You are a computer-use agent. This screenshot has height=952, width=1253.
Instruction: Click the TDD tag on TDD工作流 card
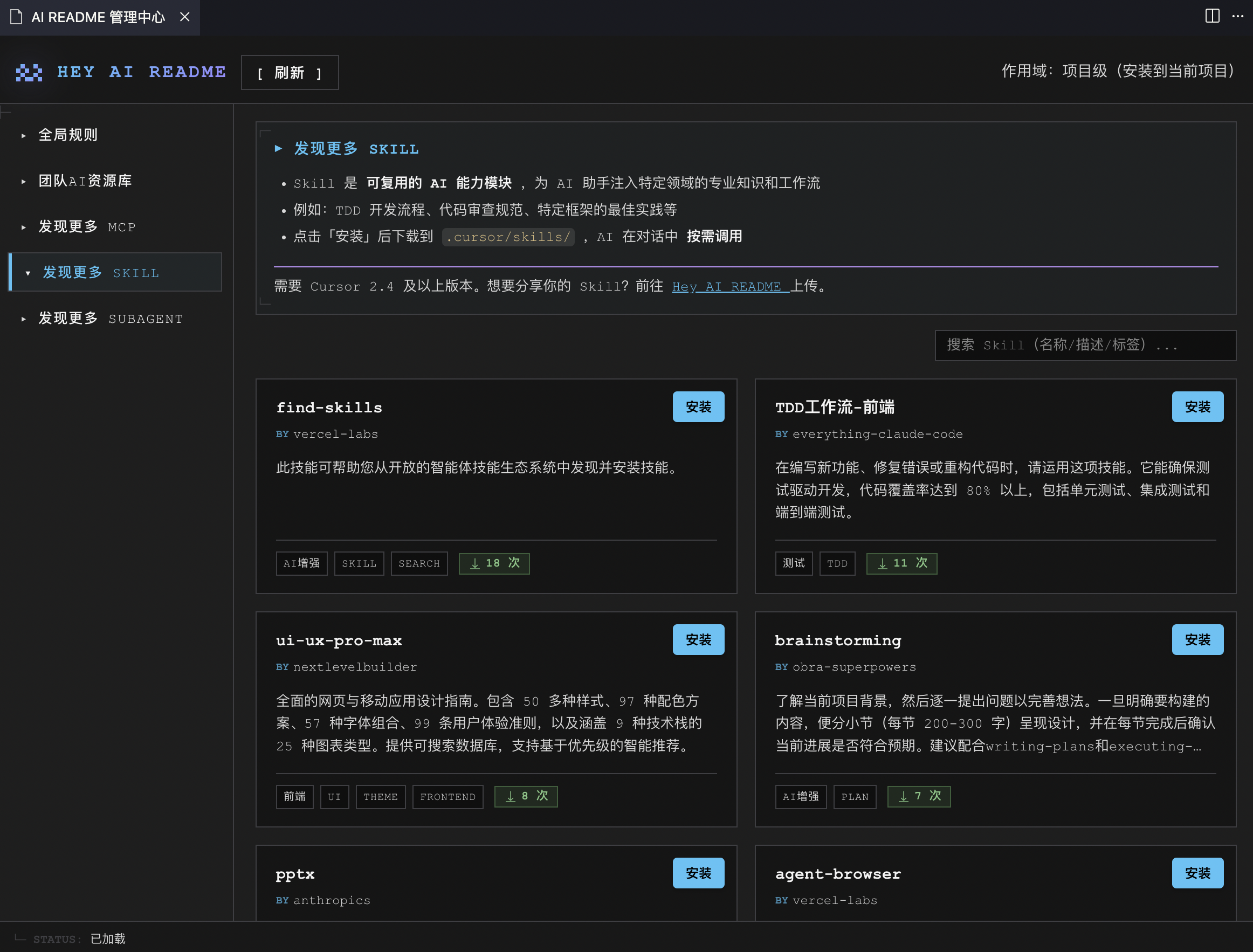pyautogui.click(x=837, y=563)
